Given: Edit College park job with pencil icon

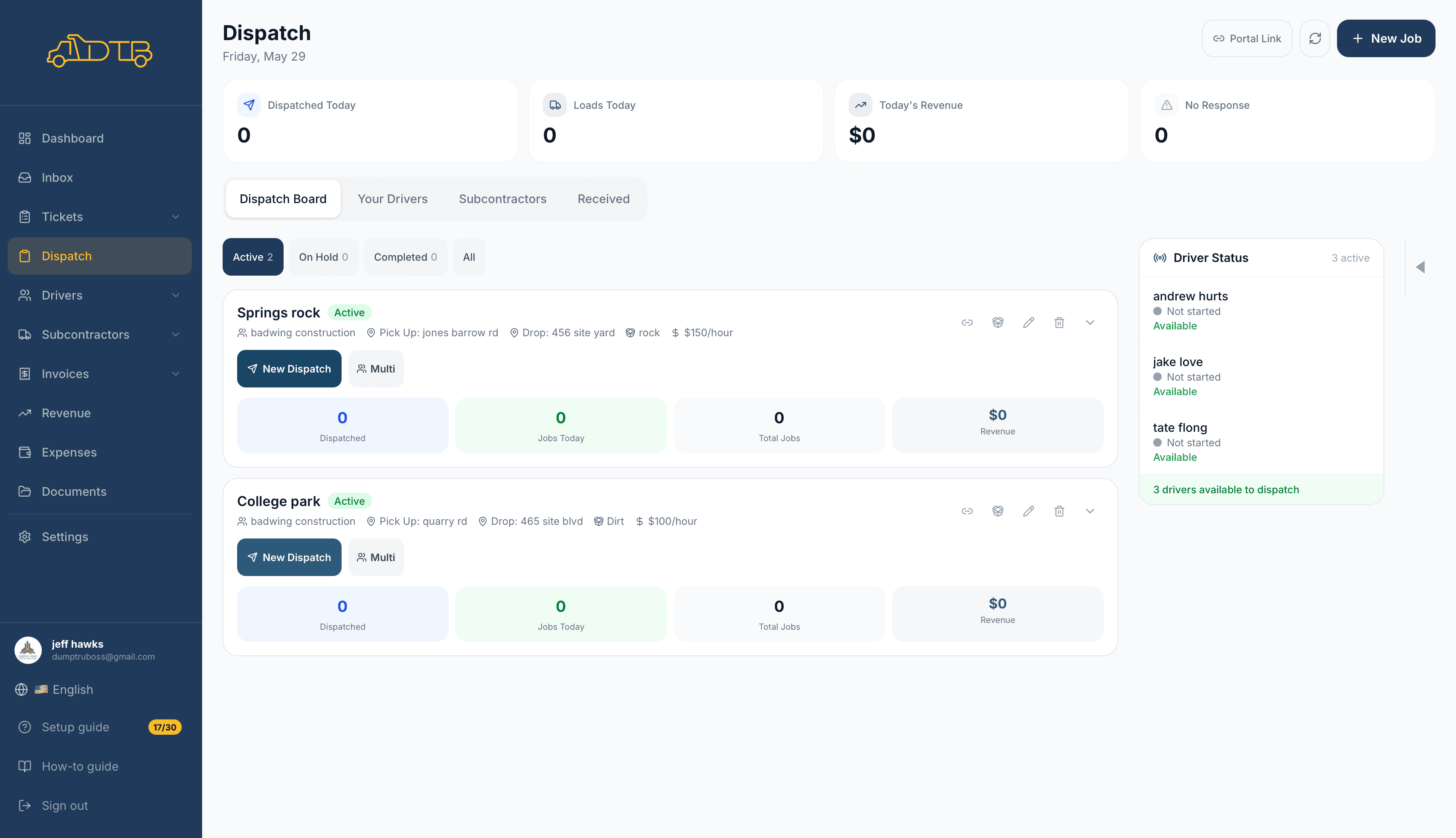Looking at the screenshot, I should 1029,511.
